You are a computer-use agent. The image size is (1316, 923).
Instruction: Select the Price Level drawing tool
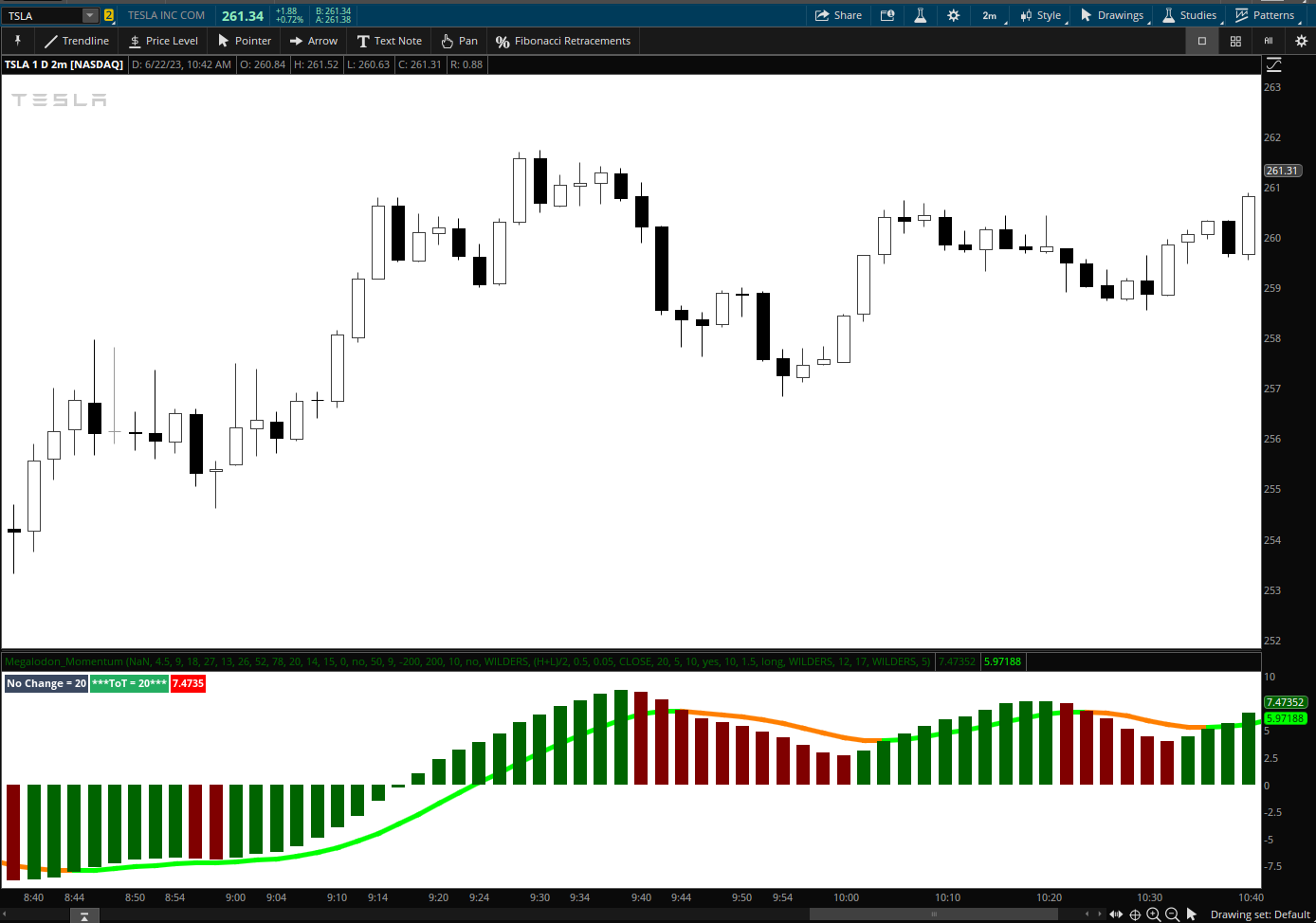pos(164,41)
